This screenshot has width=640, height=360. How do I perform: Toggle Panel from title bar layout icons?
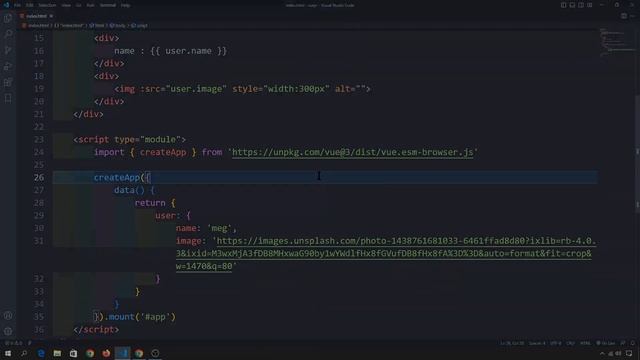pos(572,5)
